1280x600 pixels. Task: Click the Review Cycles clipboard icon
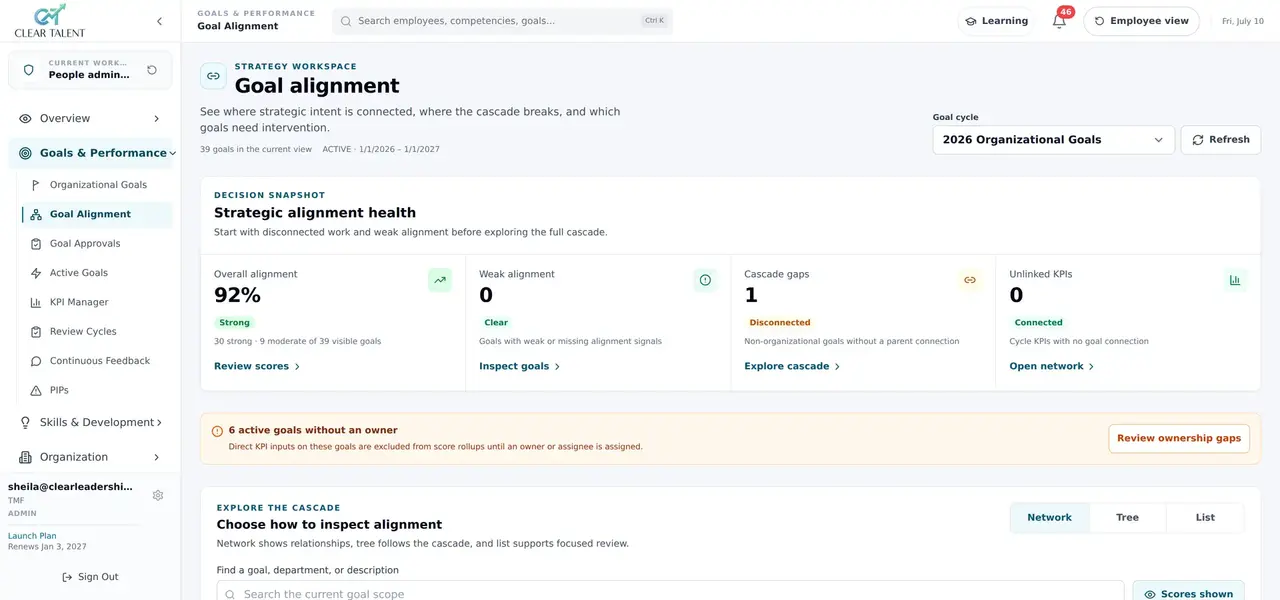(36, 332)
